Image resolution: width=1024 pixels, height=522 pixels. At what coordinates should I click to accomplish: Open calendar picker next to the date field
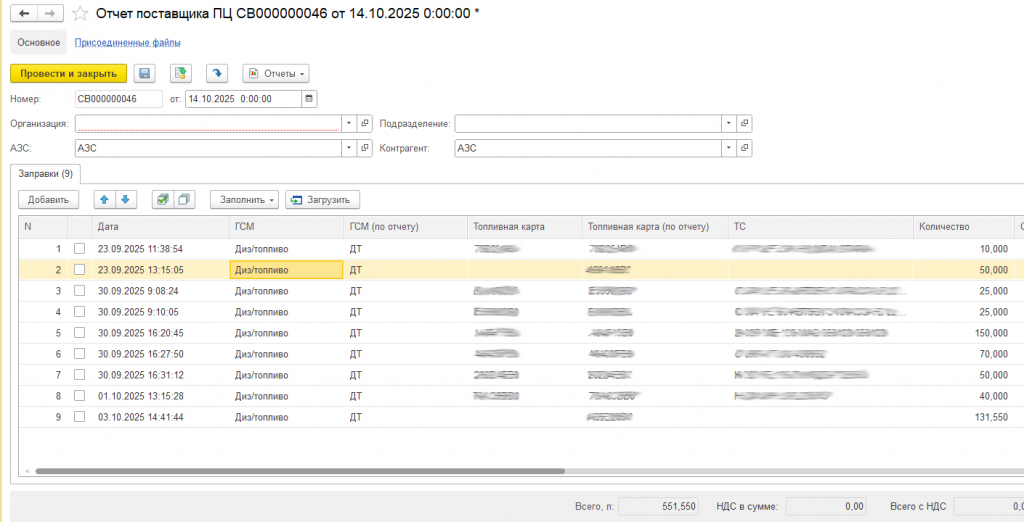[310, 99]
